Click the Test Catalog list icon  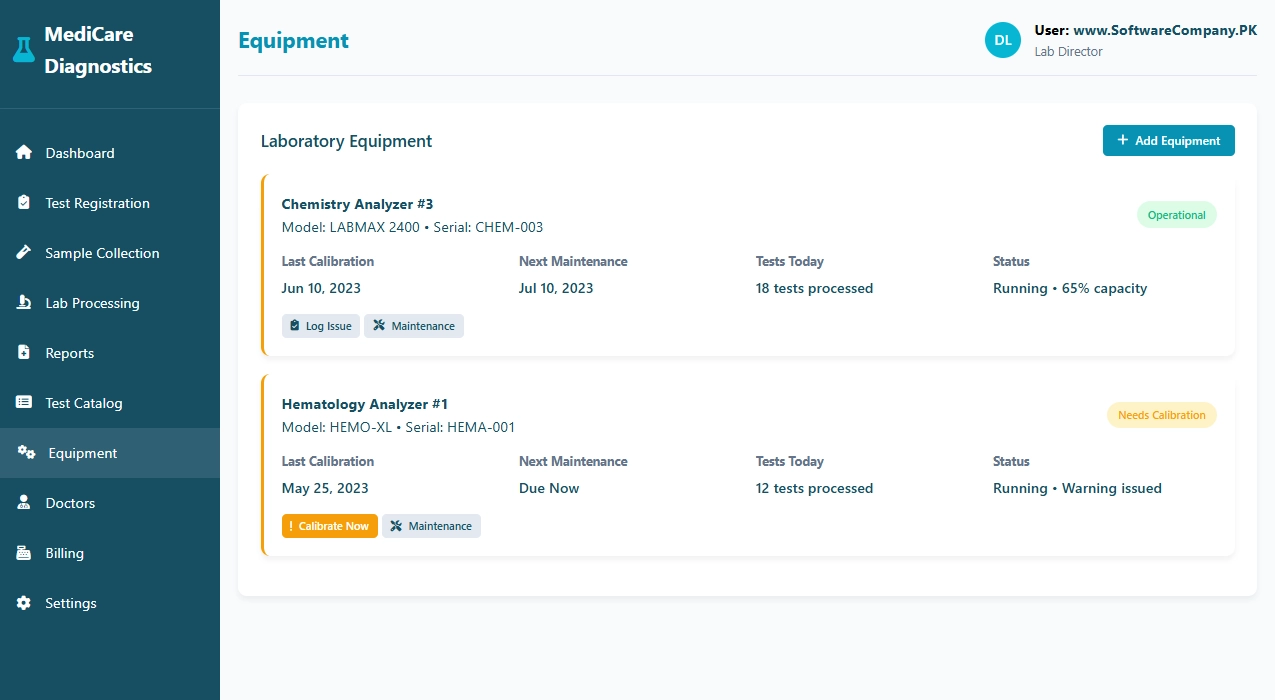pos(25,403)
